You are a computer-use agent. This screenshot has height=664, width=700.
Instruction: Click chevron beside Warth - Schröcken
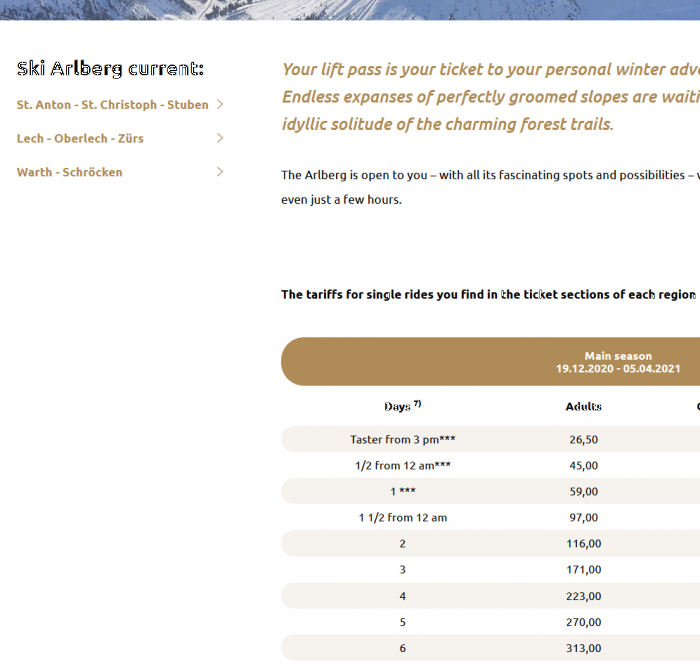coord(220,172)
